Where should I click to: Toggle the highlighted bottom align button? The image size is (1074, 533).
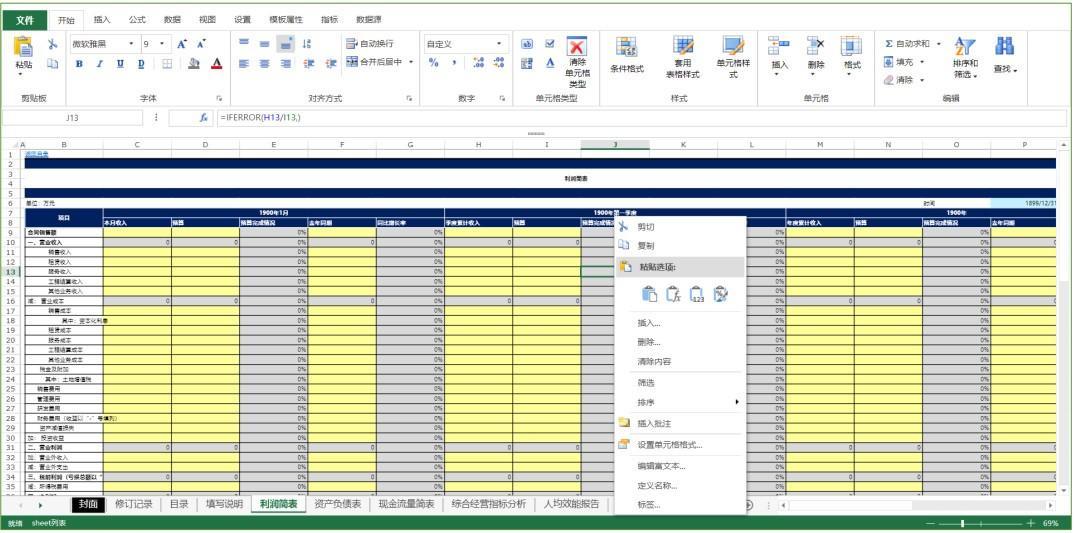pos(286,44)
